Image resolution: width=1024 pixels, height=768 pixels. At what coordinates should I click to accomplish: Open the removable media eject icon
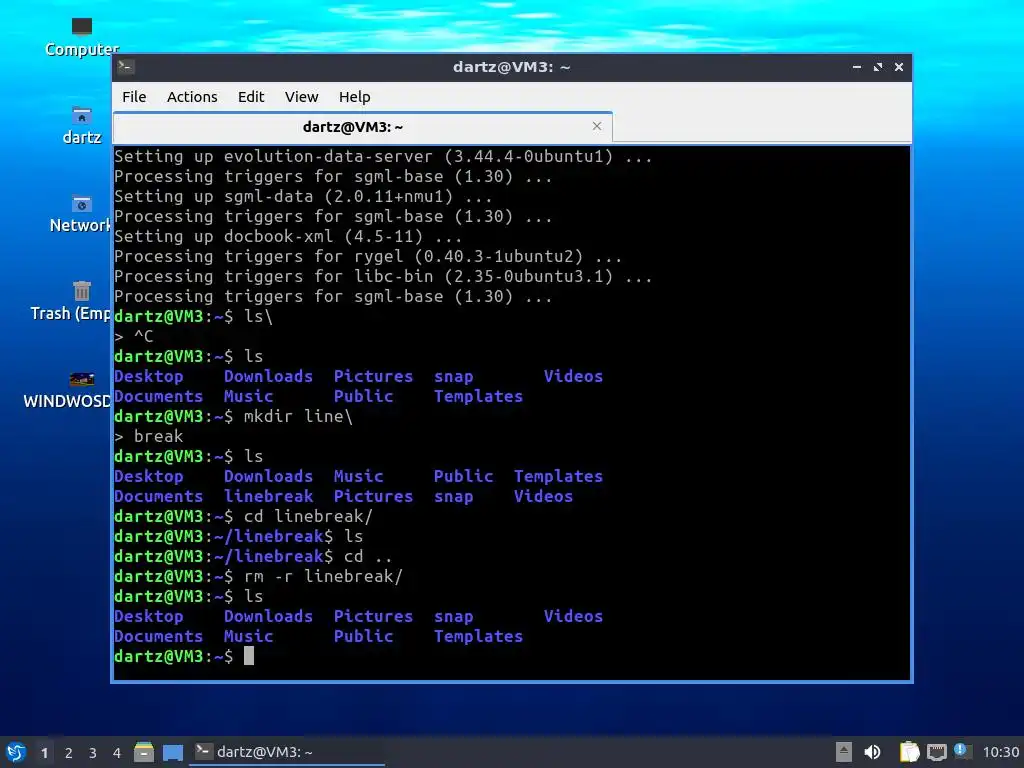pyautogui.click(x=844, y=752)
